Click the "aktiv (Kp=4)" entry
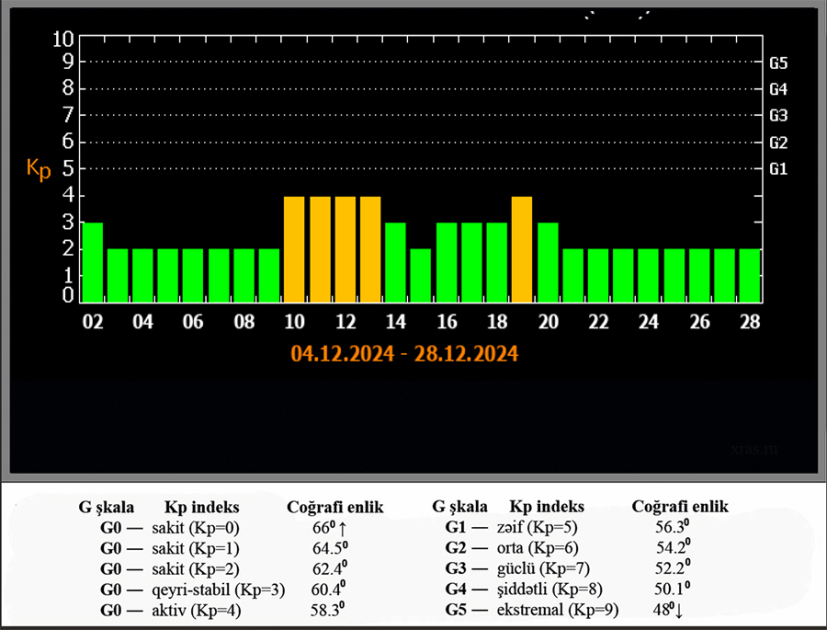 click(197, 610)
